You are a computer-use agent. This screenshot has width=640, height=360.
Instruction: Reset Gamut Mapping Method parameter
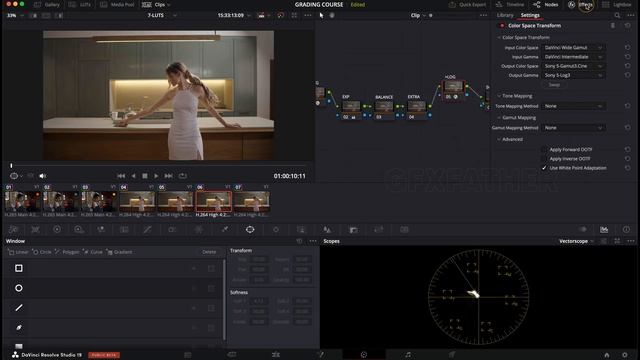coord(627,128)
